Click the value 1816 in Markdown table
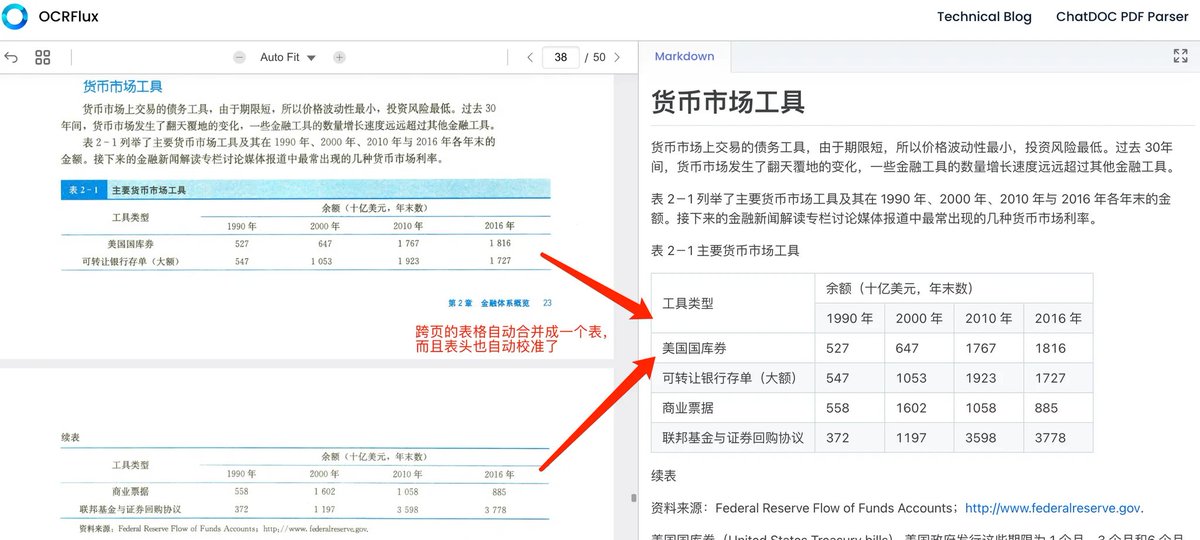Screen dimensions: 1200x540 [x=1050, y=348]
